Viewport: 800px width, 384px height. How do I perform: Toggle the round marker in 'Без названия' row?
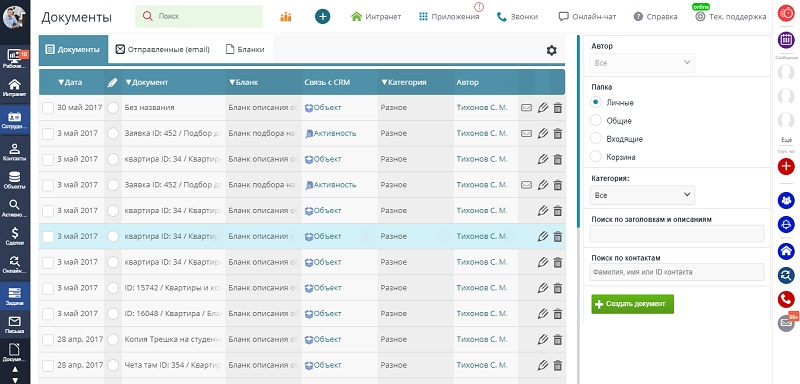113,108
